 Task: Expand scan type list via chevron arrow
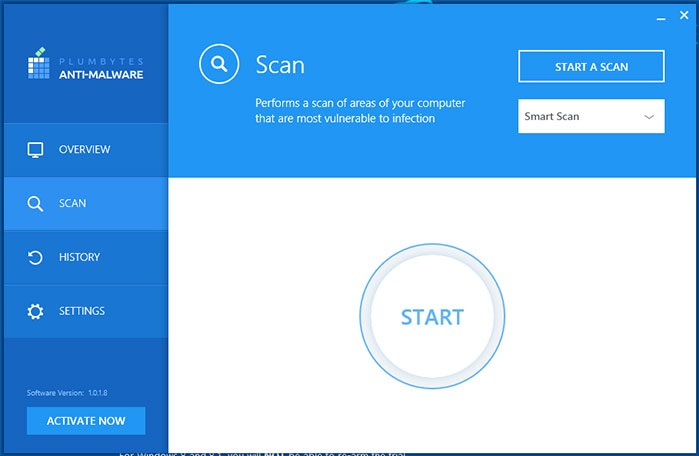point(649,117)
